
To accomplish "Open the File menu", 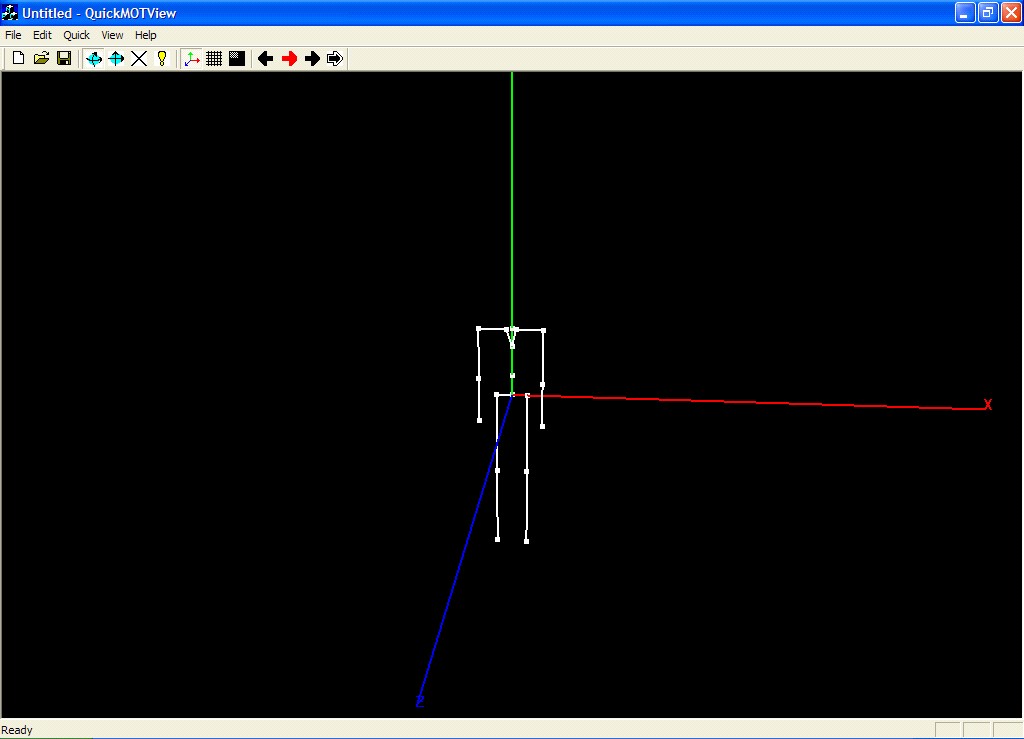I will point(13,35).
